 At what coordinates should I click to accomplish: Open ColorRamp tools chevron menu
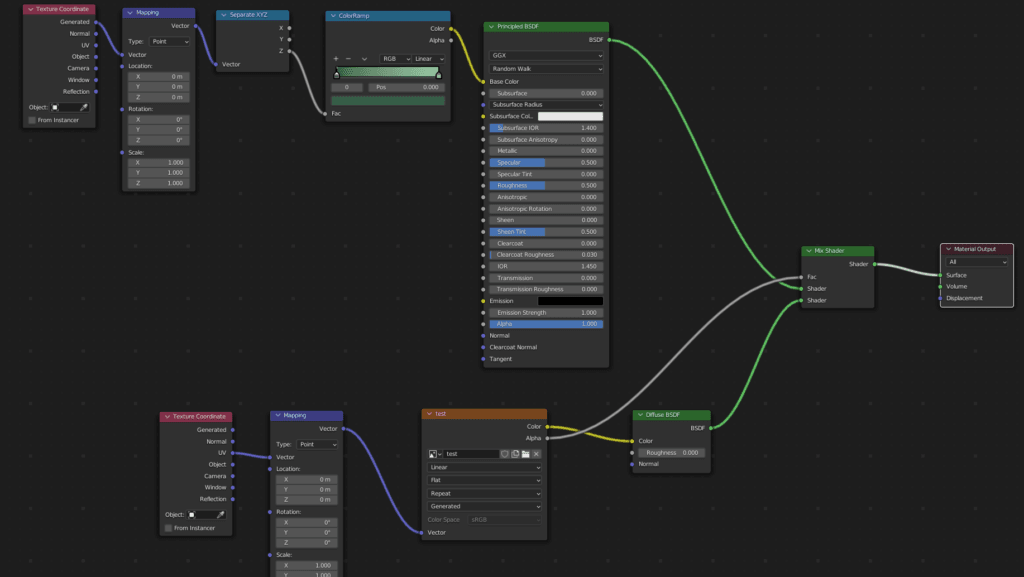pyautogui.click(x=364, y=59)
